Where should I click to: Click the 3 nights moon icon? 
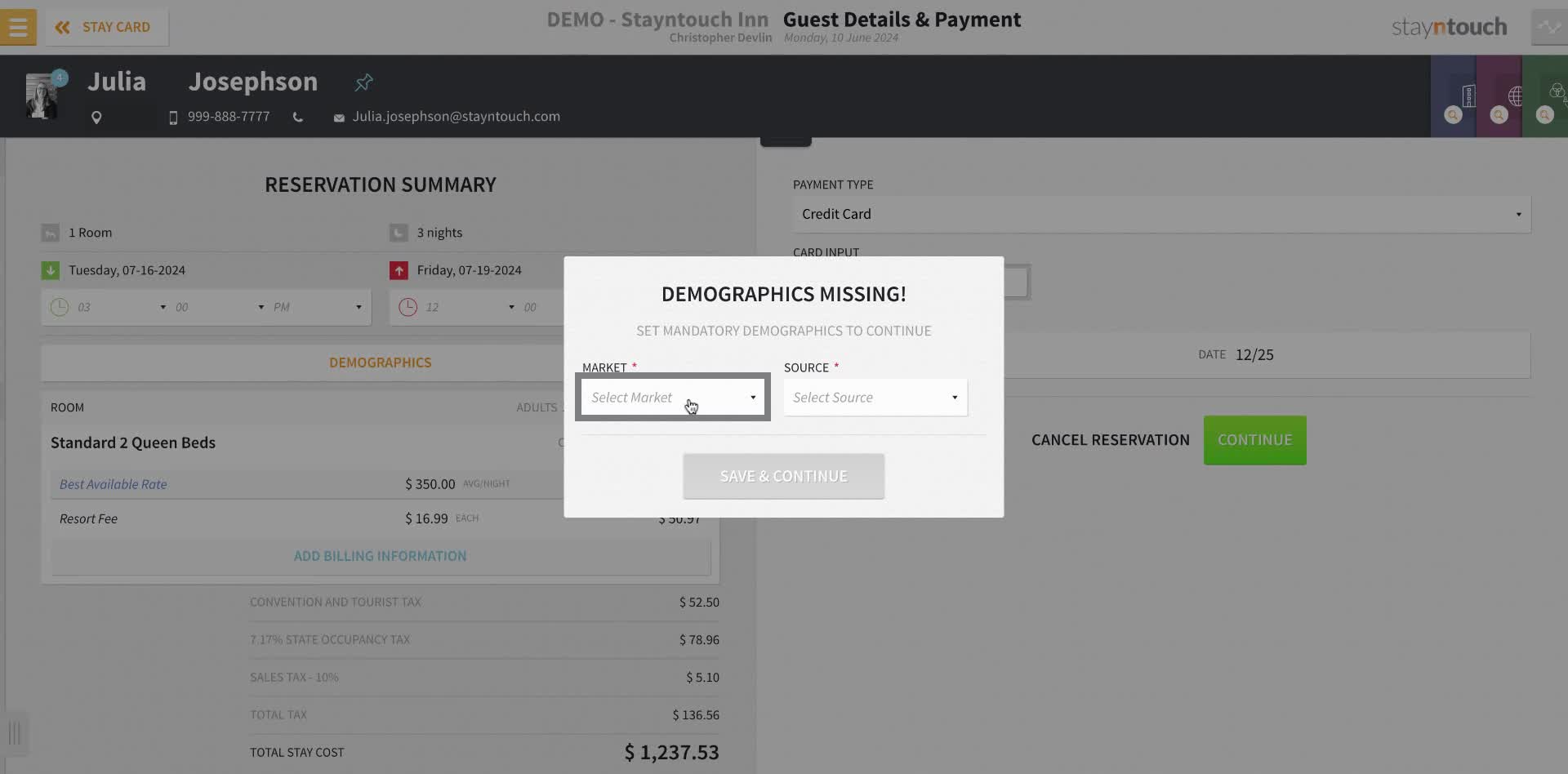pos(399,234)
